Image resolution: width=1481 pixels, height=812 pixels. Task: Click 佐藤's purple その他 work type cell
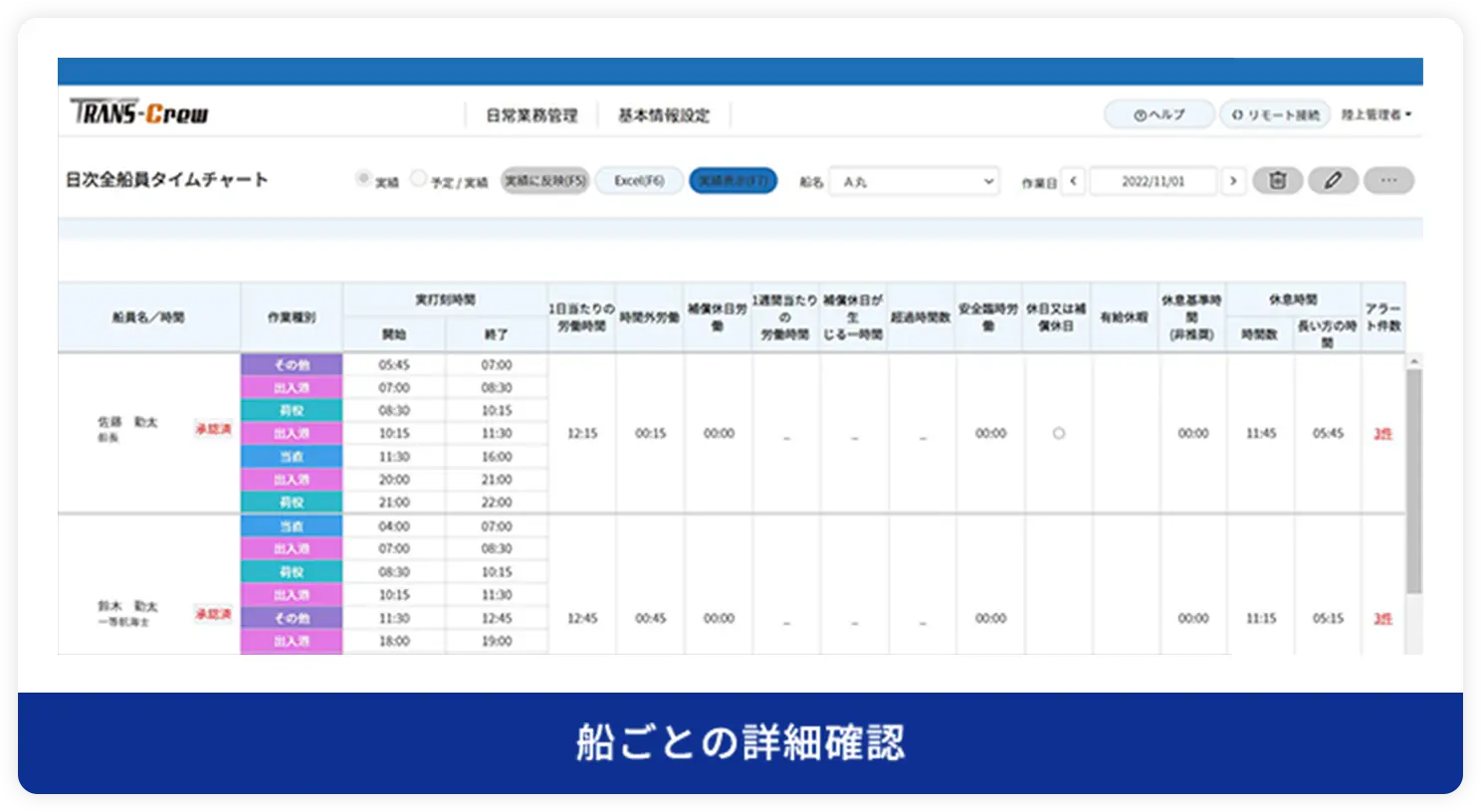[292, 364]
